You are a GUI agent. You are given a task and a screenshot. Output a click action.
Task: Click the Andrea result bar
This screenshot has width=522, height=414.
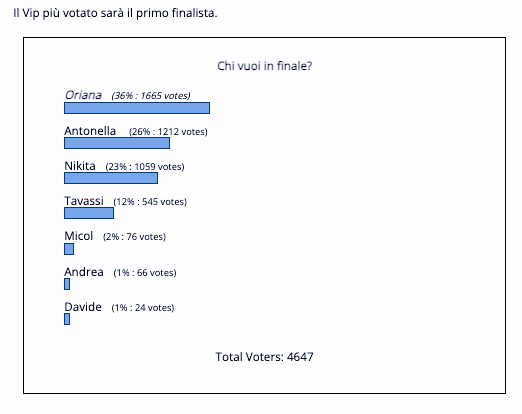67,284
